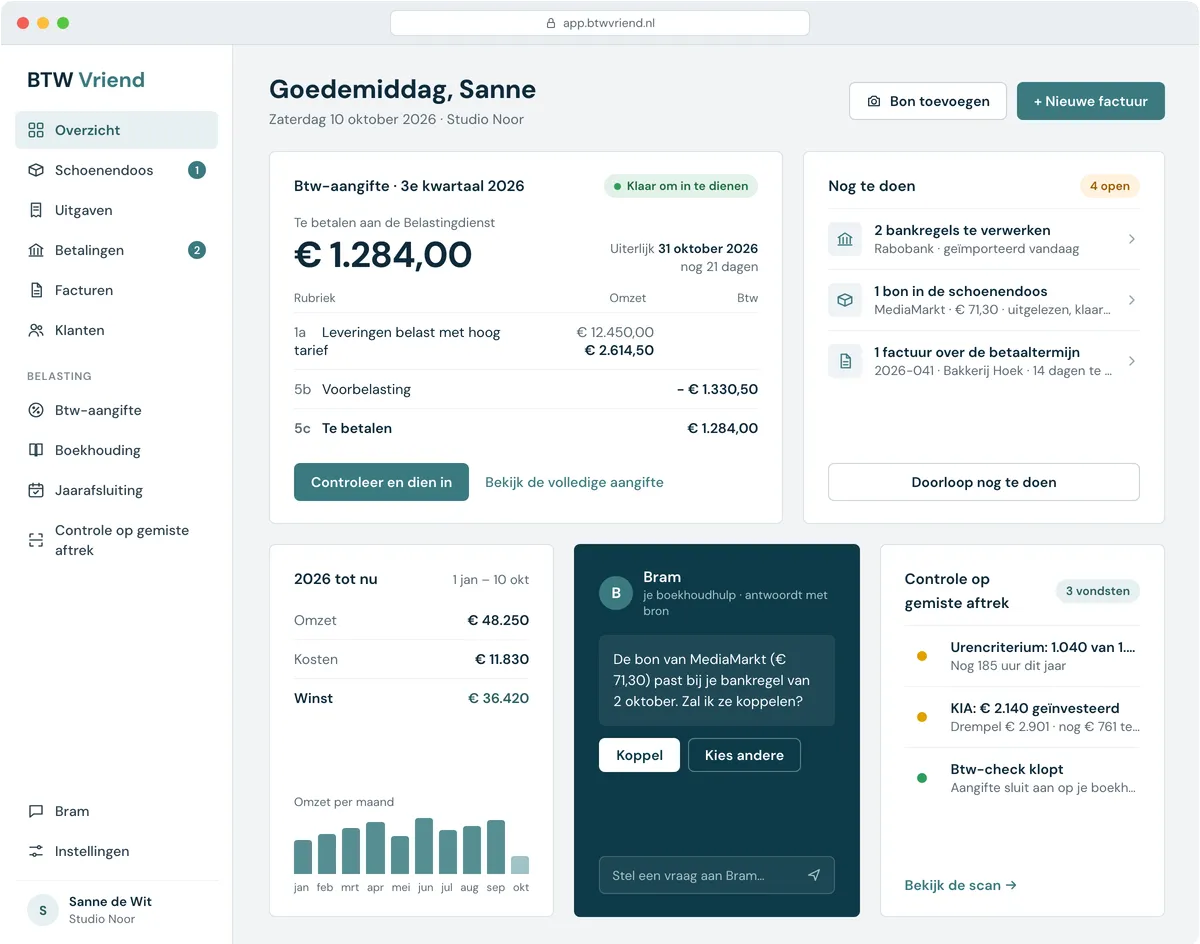Click the scan icon for gemiste aftrek
The height and width of the screenshot is (944, 1200).
pyautogui.click(x=36, y=540)
